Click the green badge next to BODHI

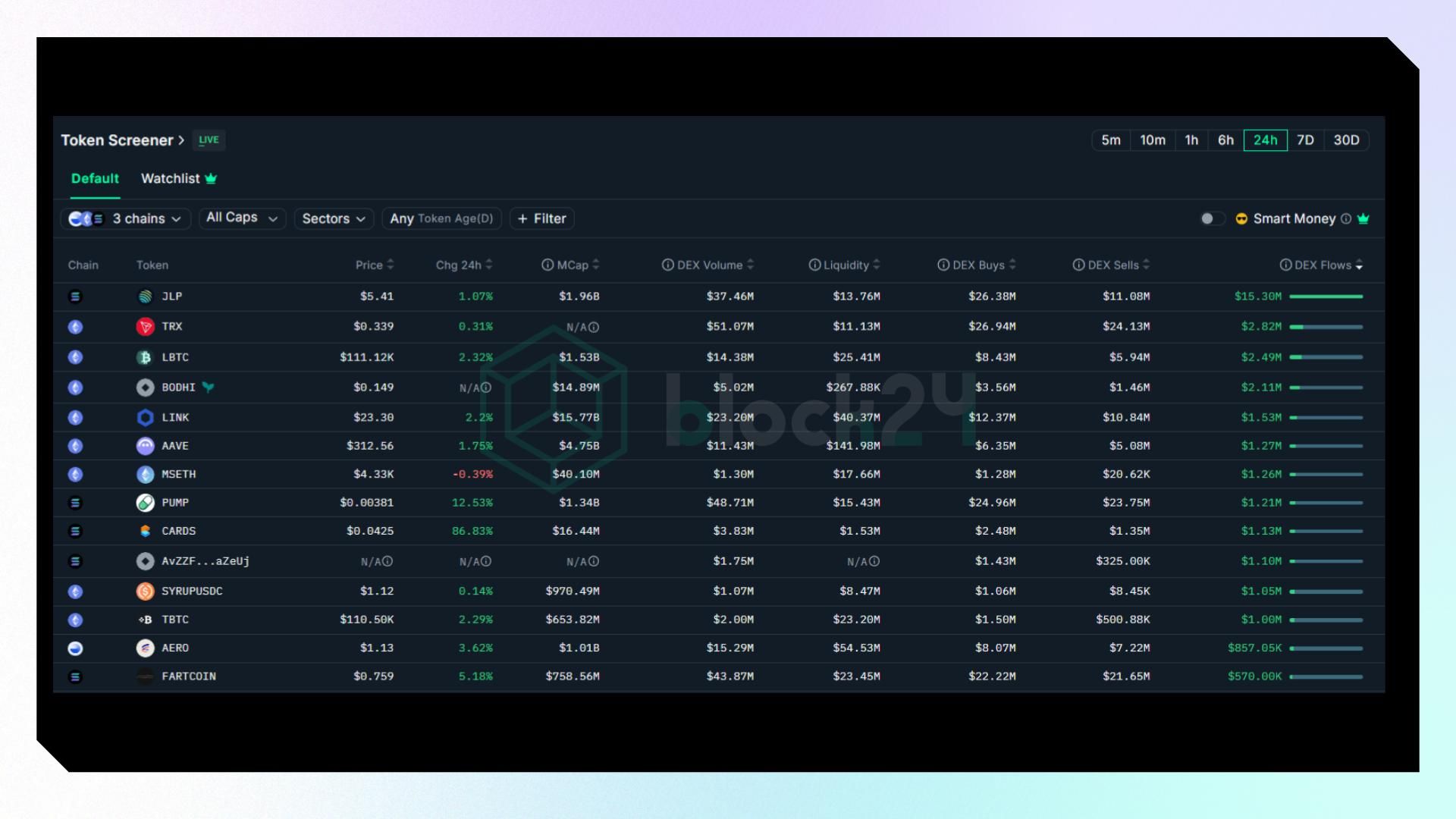click(209, 388)
